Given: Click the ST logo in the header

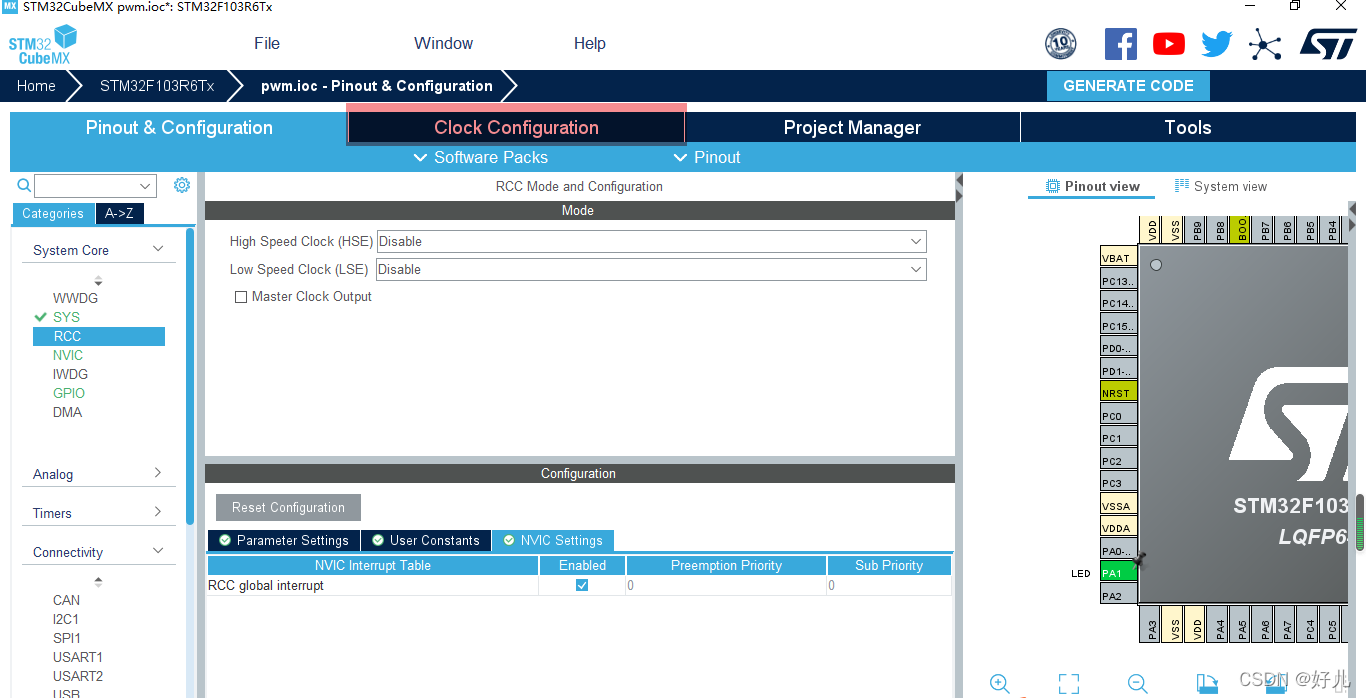Looking at the screenshot, I should click(x=1328, y=43).
